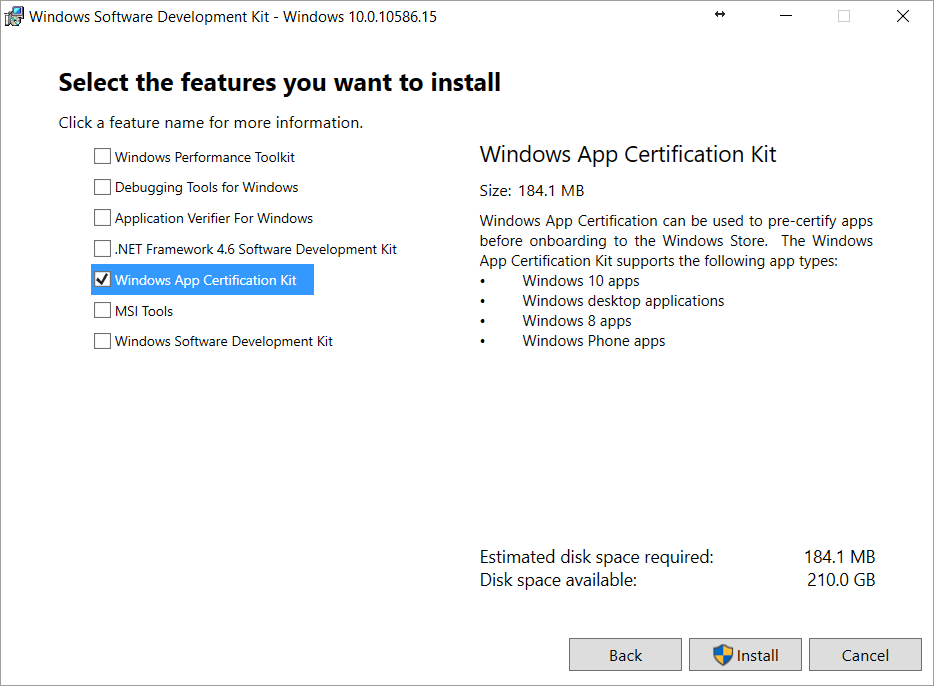Screen dimensions: 934x686
Task: Cancel the SDK setup
Action: [x=865, y=655]
